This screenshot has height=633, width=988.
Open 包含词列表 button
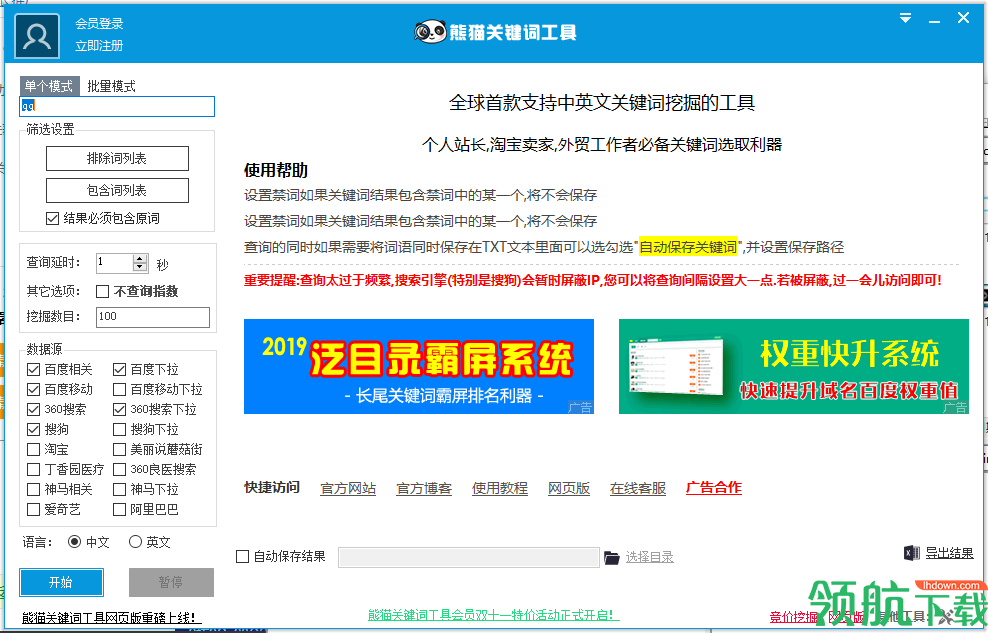click(117, 190)
